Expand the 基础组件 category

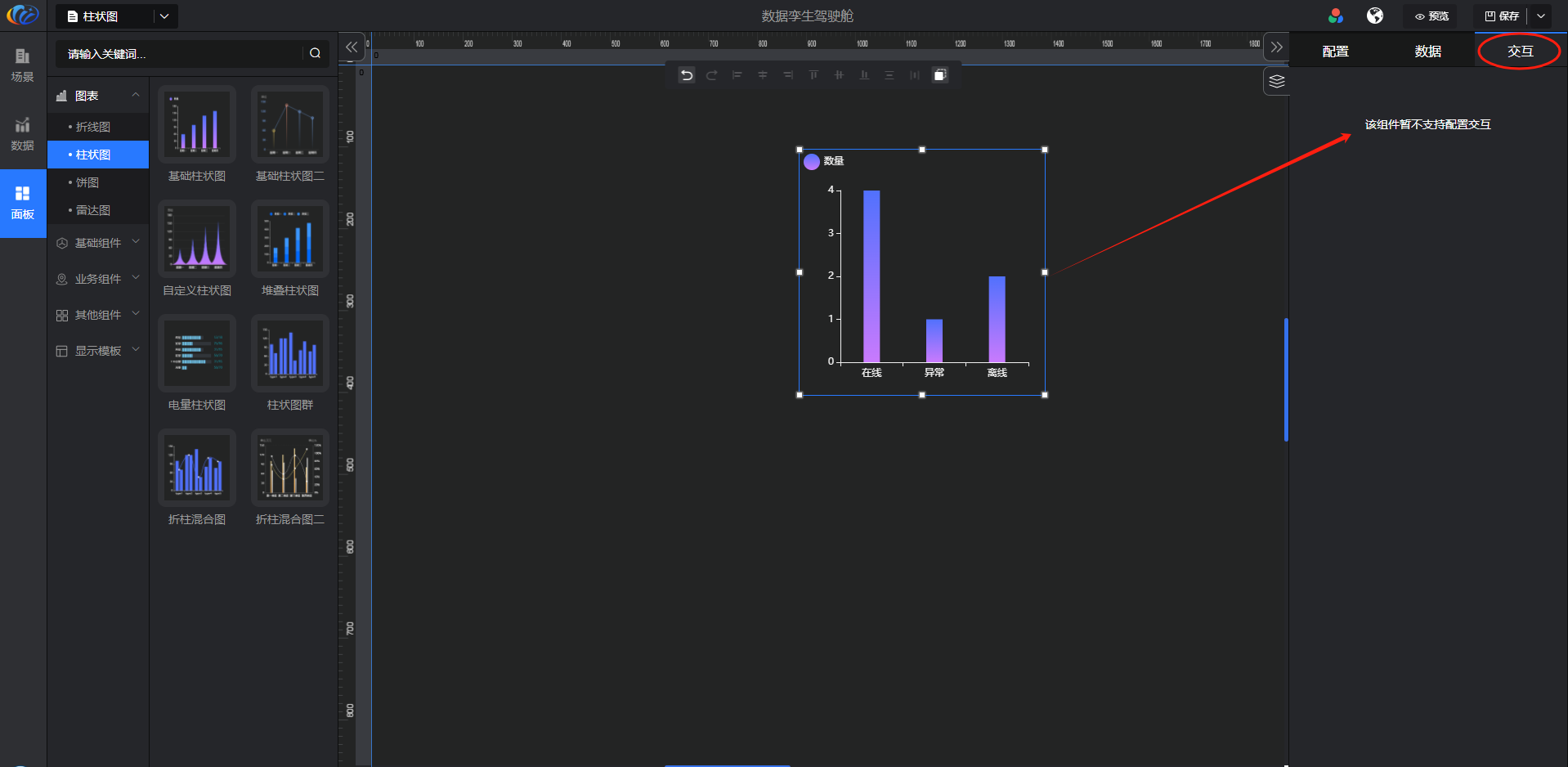98,243
